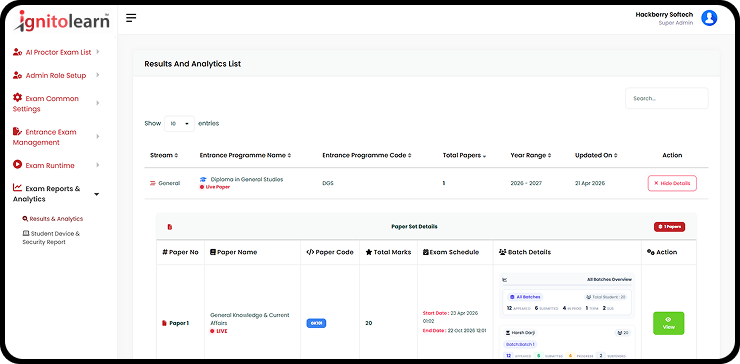This screenshot has width=740, height=364.
Task: Click the Diploma in General Studies text
Action: [x=247, y=179]
